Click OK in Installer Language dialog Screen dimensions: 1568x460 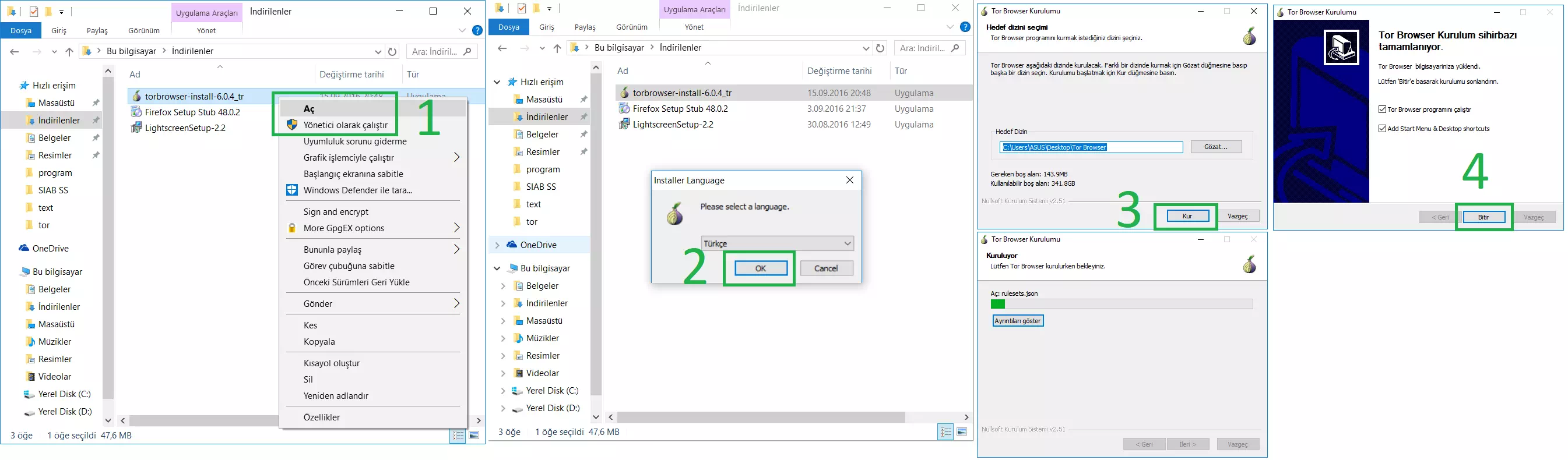(760, 268)
